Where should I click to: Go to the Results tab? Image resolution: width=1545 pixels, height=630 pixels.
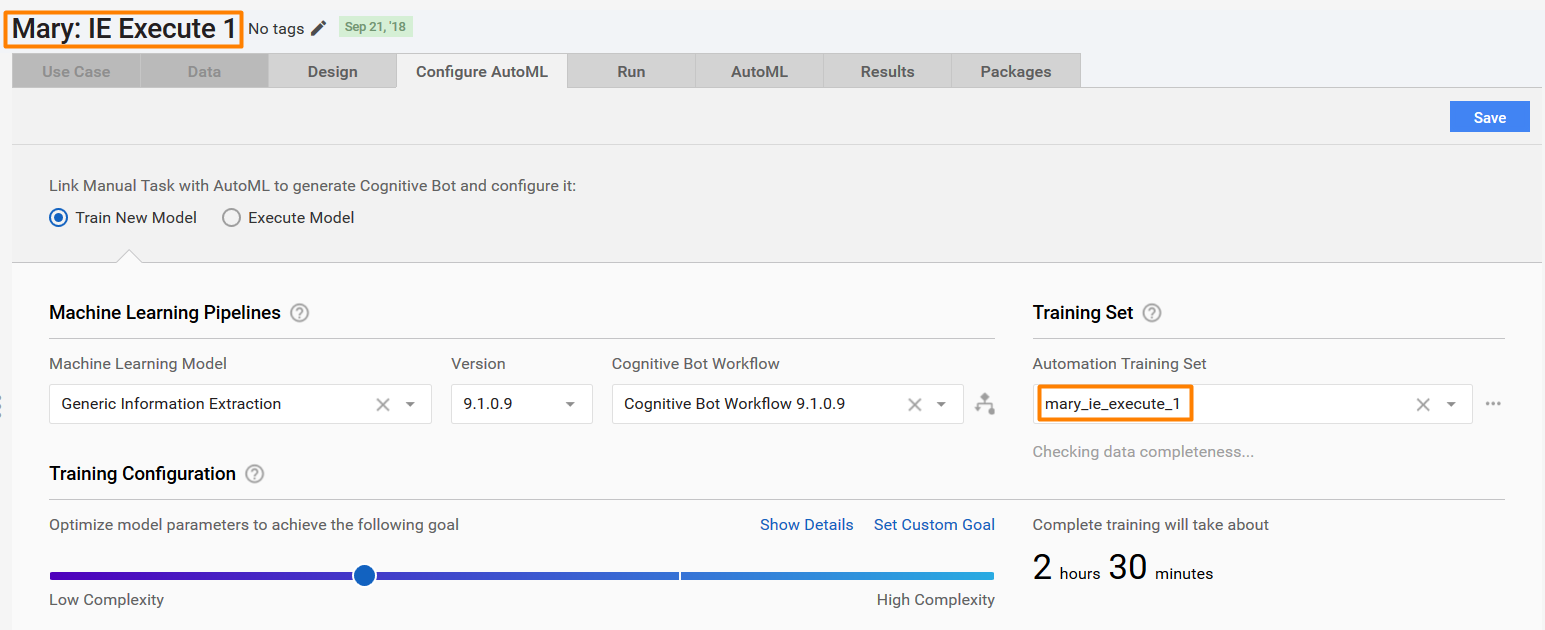887,71
